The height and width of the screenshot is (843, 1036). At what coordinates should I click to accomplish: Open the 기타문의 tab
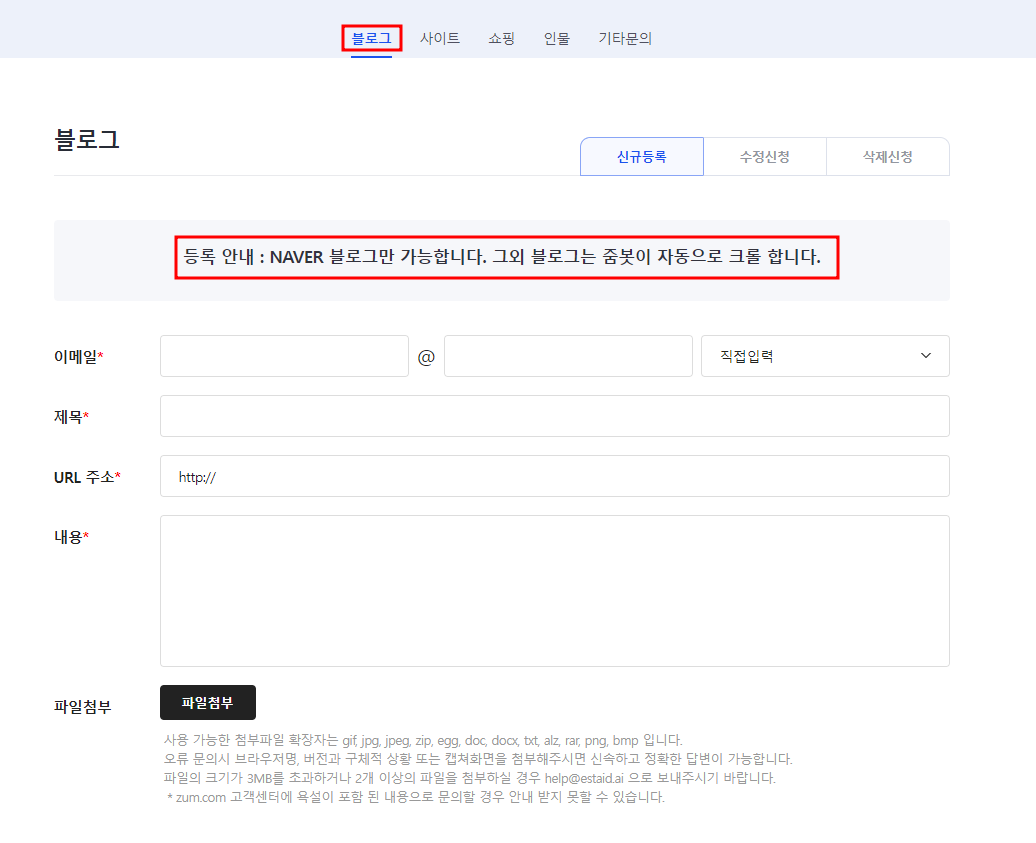(x=625, y=38)
